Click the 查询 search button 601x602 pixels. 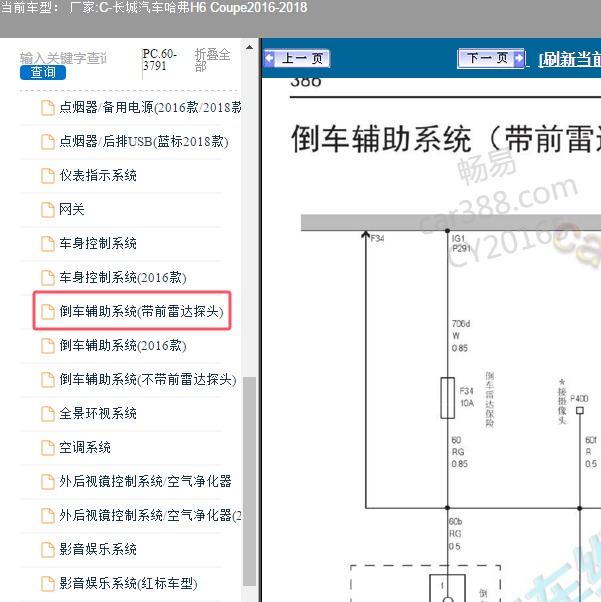[x=43, y=72]
